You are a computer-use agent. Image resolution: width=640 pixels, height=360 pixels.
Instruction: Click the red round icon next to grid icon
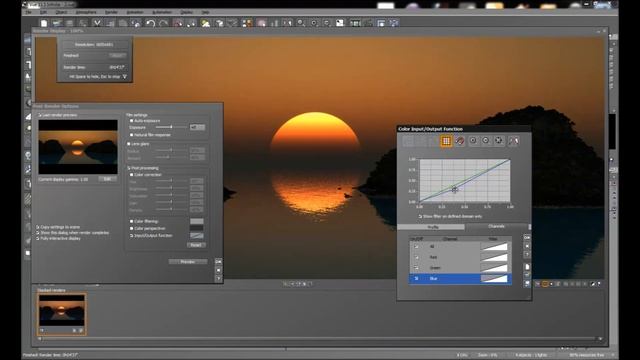460,141
